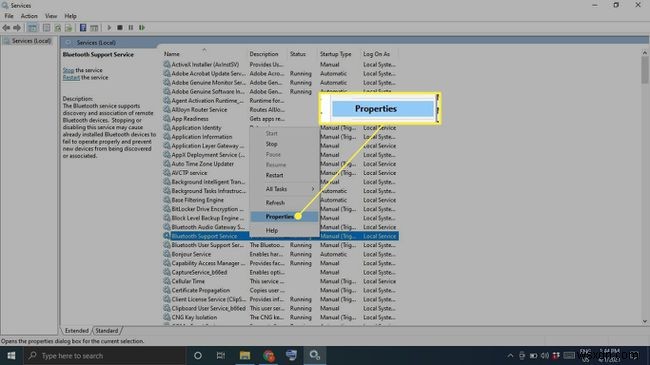This screenshot has width=650, height=365.
Task: Click the vertical scrollbar down arrow
Action: [645, 321]
